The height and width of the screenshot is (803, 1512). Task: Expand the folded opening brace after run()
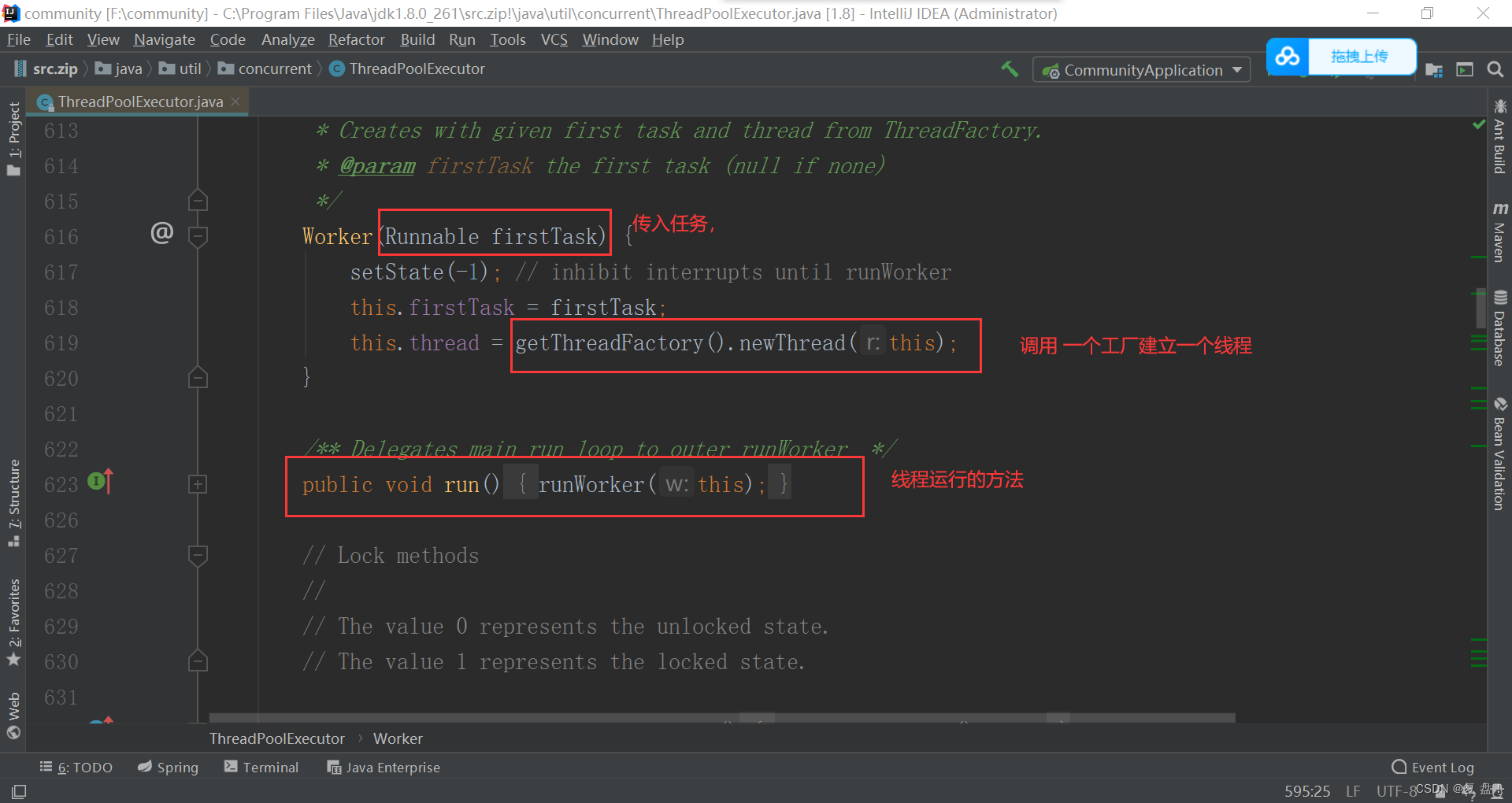pyautogui.click(x=521, y=483)
